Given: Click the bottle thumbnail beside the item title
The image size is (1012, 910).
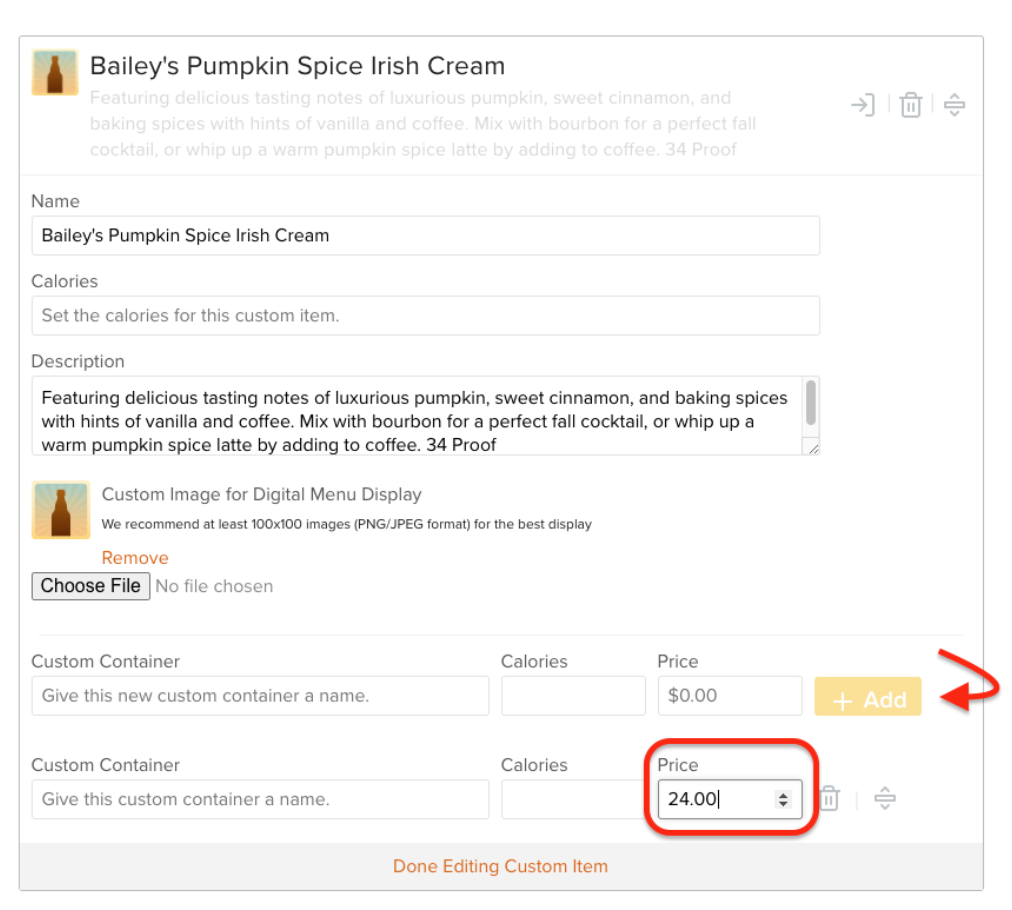Looking at the screenshot, I should 55,72.
